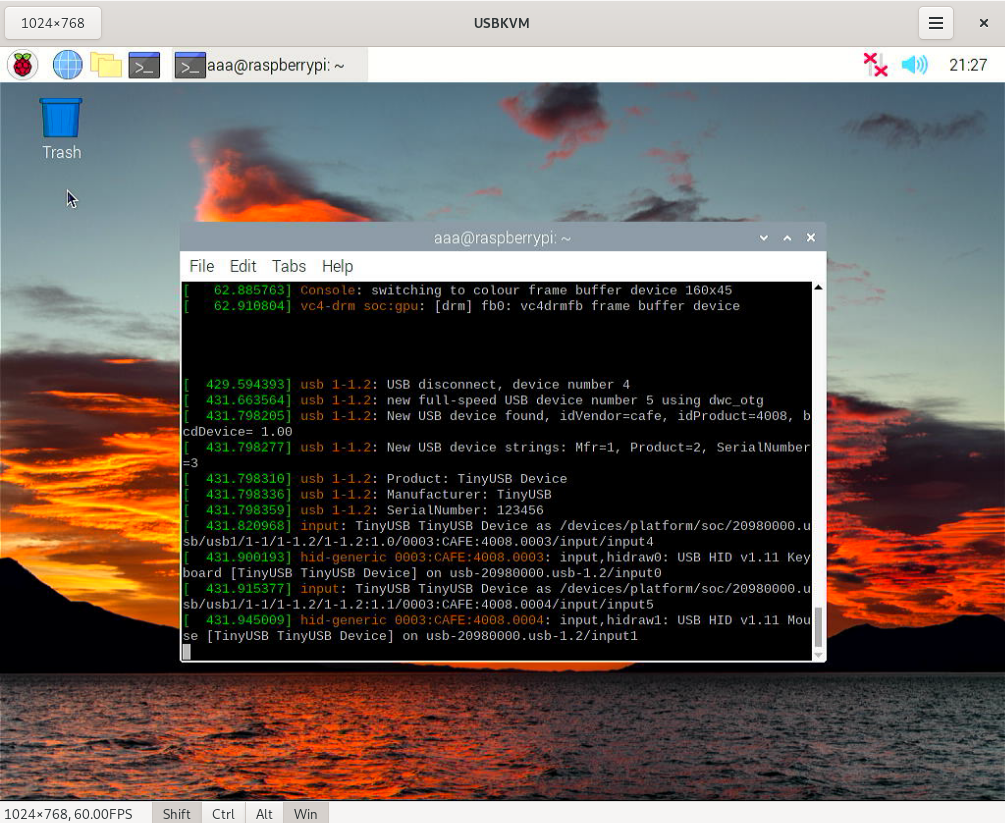Toggle the Shift modifier key
The width and height of the screenshot is (1005, 823).
point(176,813)
